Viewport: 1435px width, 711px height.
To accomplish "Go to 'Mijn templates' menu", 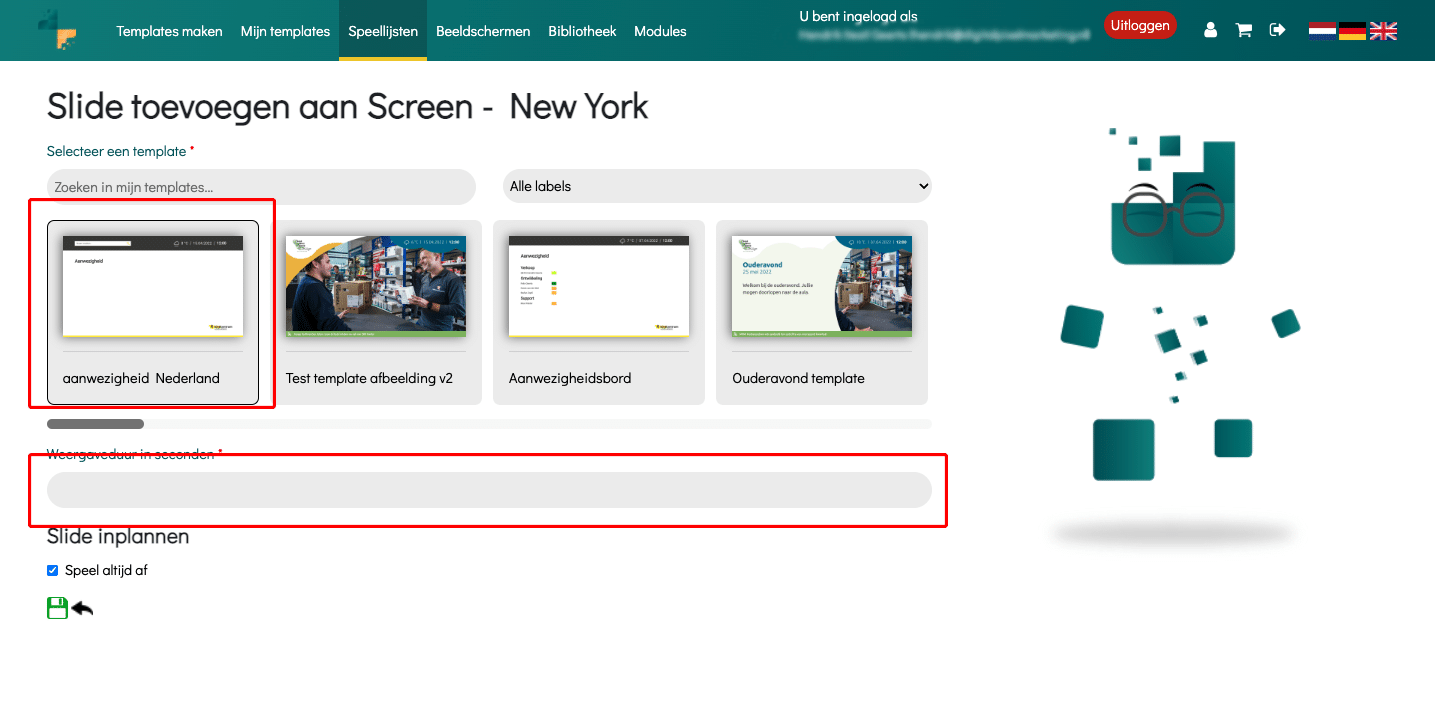I will coord(285,31).
